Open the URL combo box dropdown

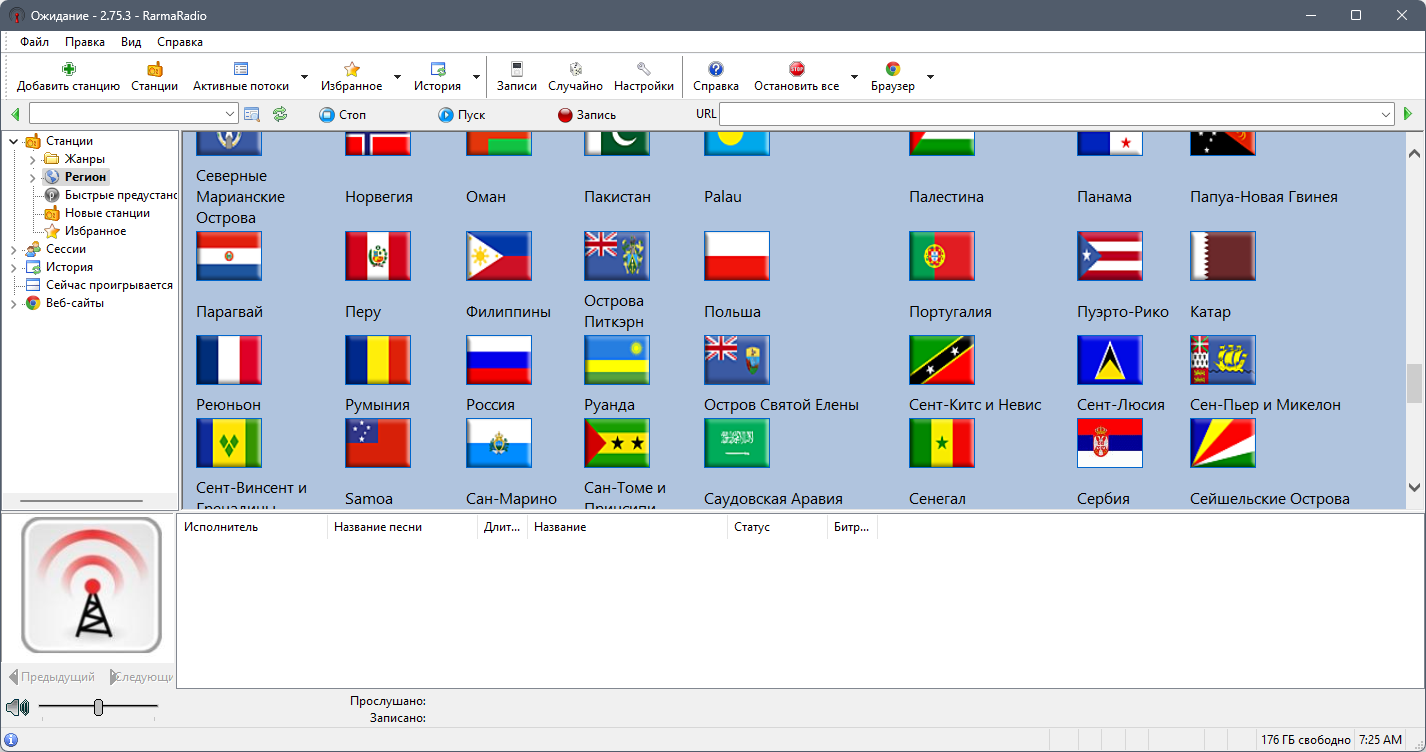coord(1386,114)
